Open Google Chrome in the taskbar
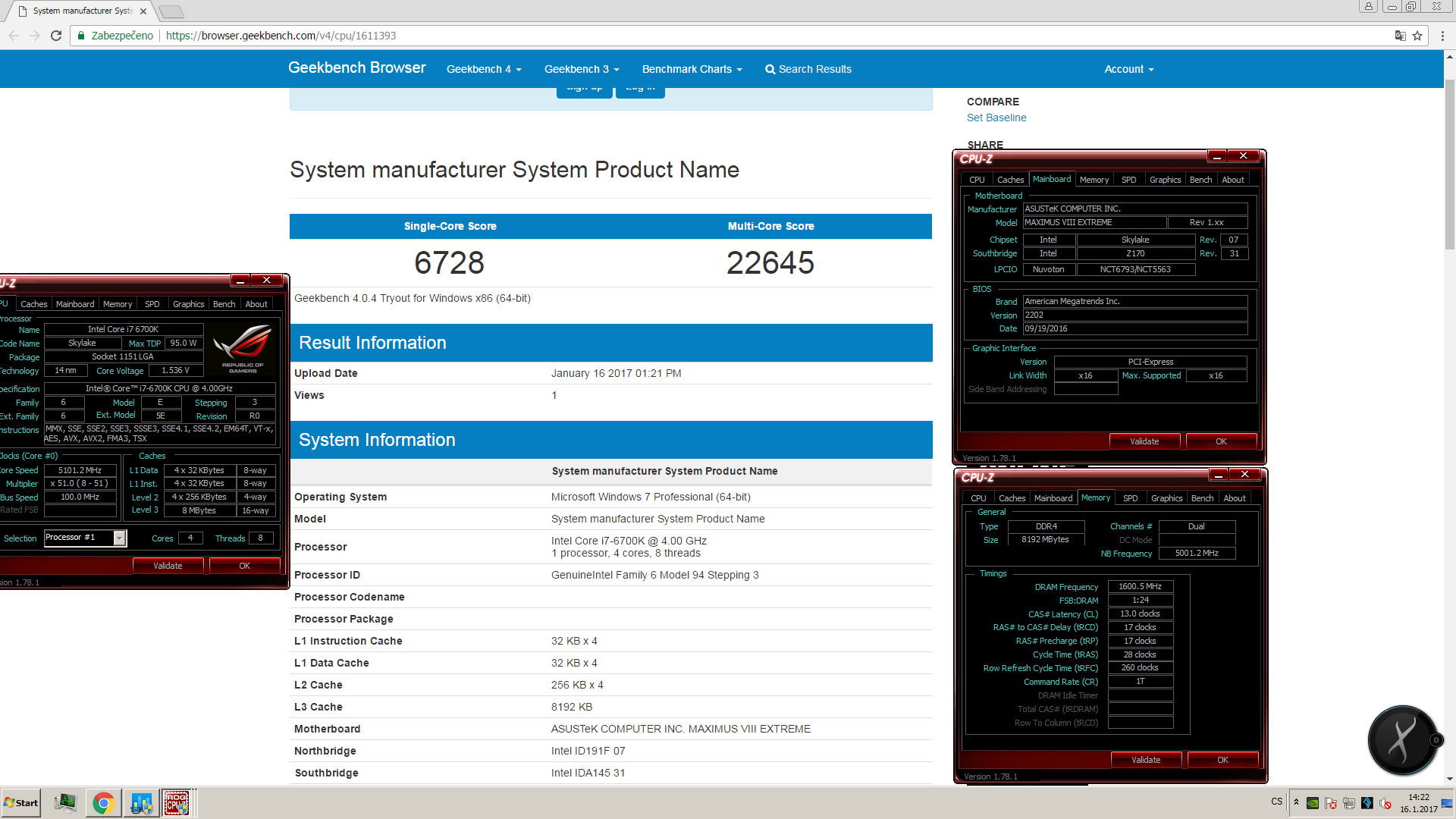Viewport: 1456px width, 819px height. click(x=104, y=803)
